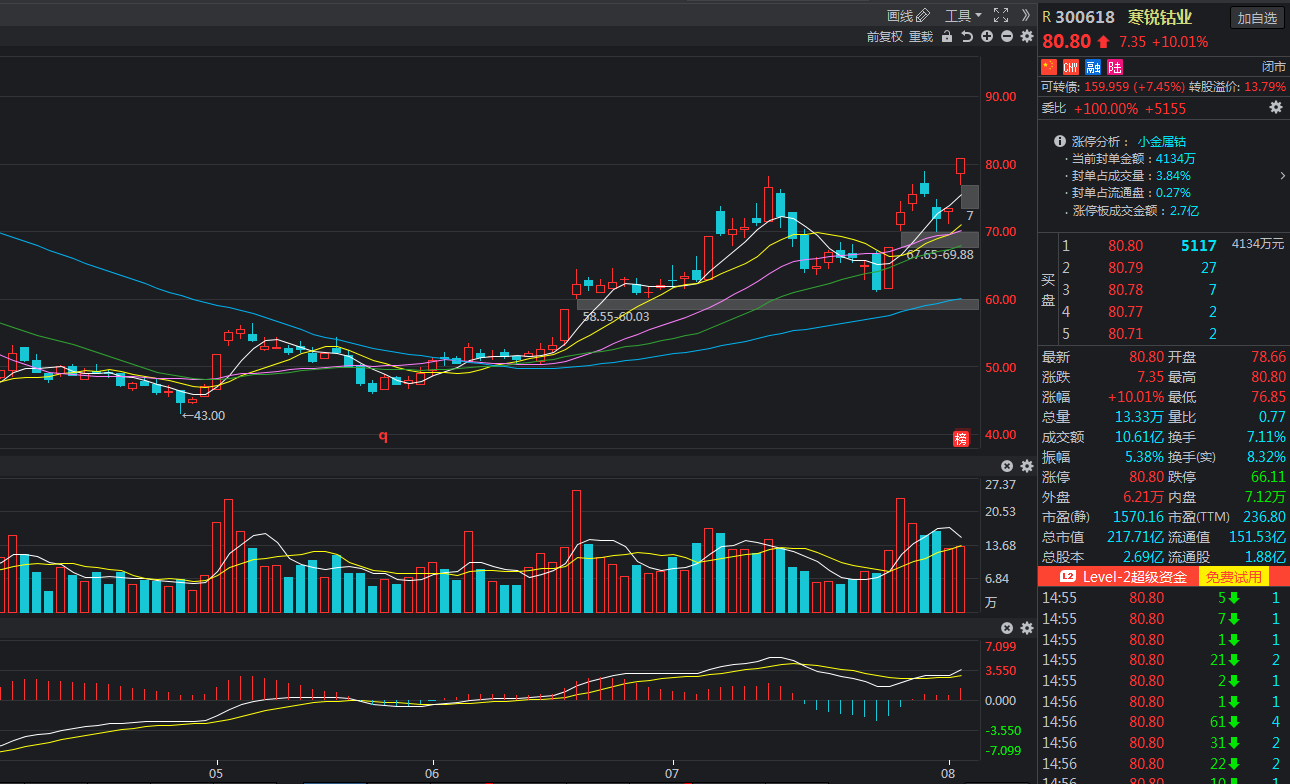Open the 小金属钴 sector link

pos(1161,142)
